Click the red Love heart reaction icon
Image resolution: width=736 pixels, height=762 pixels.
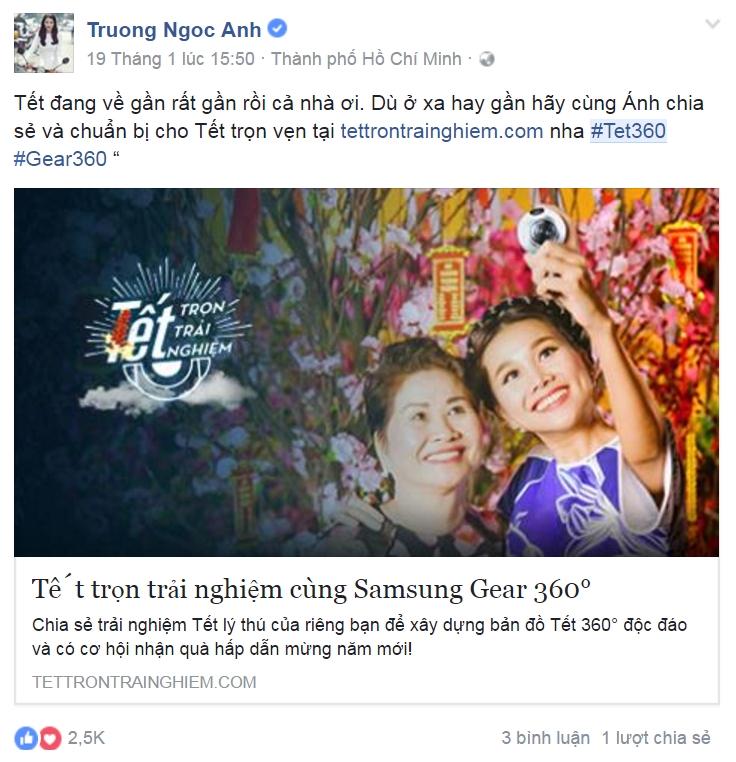[x=50, y=738]
